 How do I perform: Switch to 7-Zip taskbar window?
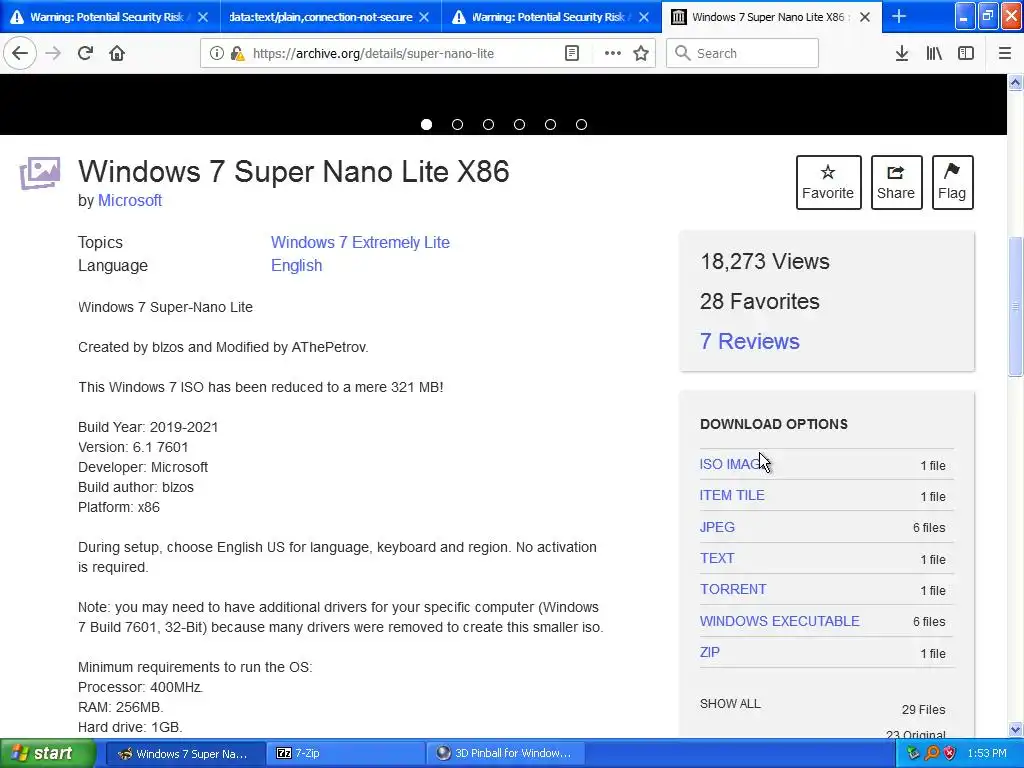pos(346,753)
